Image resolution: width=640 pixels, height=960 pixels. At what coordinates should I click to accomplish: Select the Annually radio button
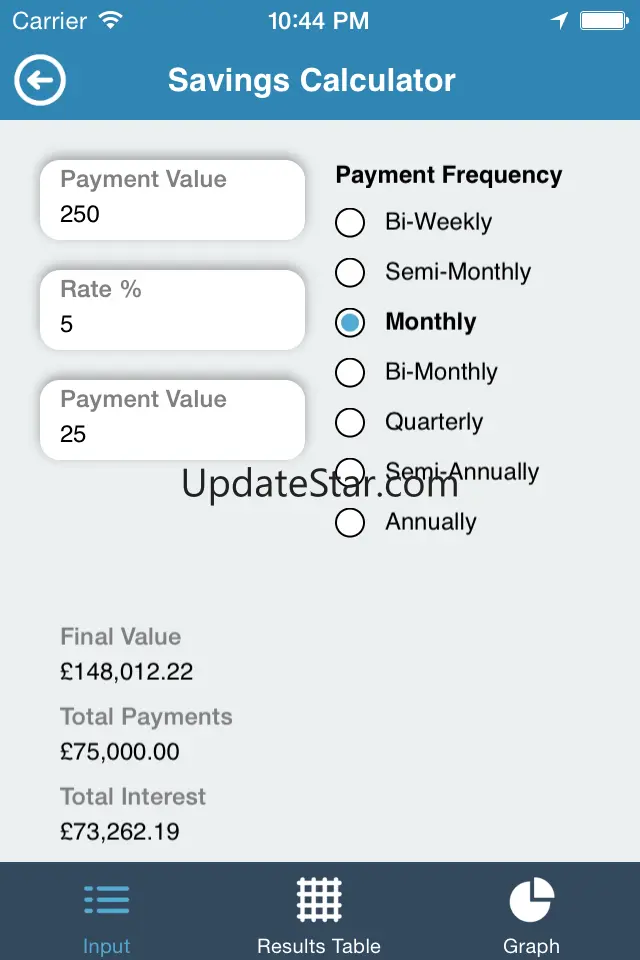coord(350,522)
